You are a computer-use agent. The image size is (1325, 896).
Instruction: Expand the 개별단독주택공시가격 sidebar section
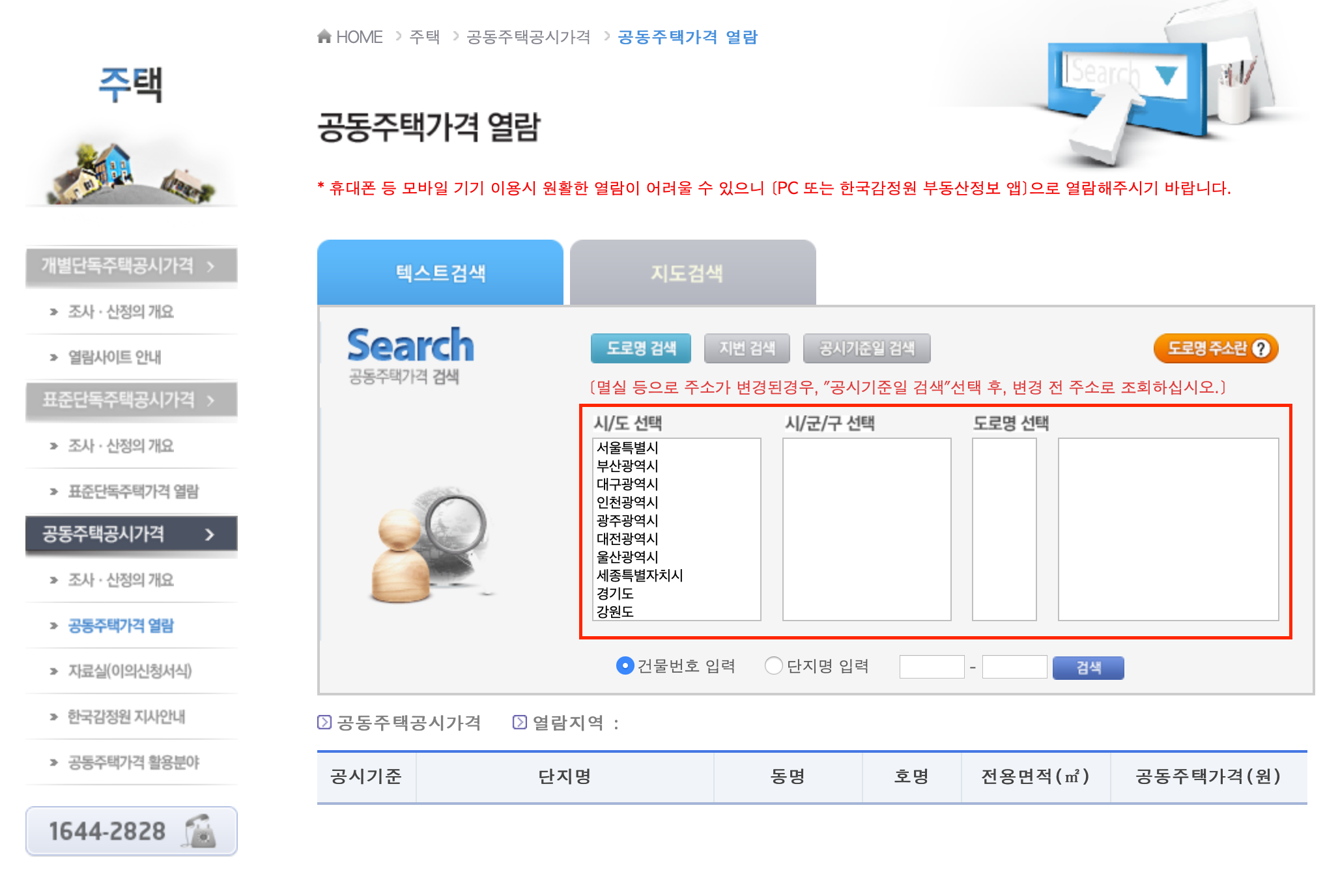click(x=131, y=266)
